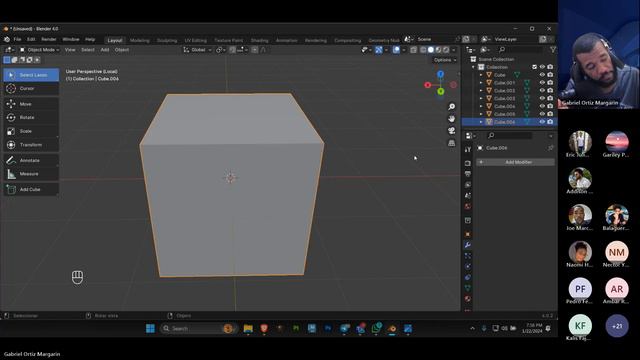Screen dimensions: 640x360
Task: Choose the Move tool
Action: pyautogui.click(x=31, y=104)
